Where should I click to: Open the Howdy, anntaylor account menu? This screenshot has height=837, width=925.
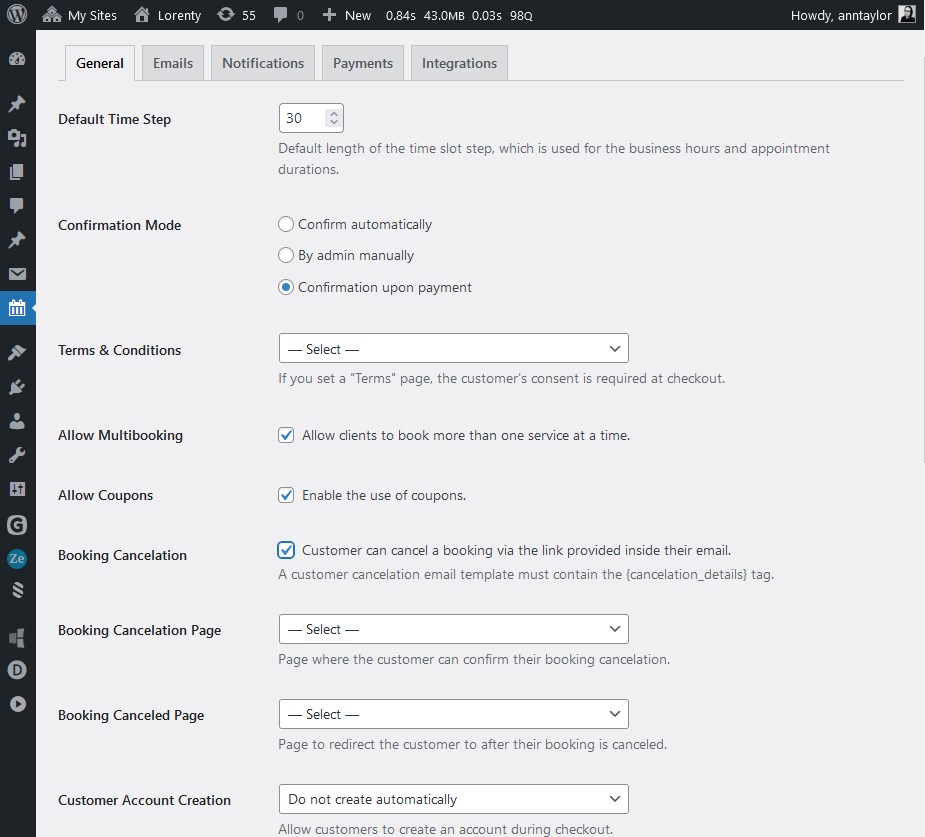(852, 15)
